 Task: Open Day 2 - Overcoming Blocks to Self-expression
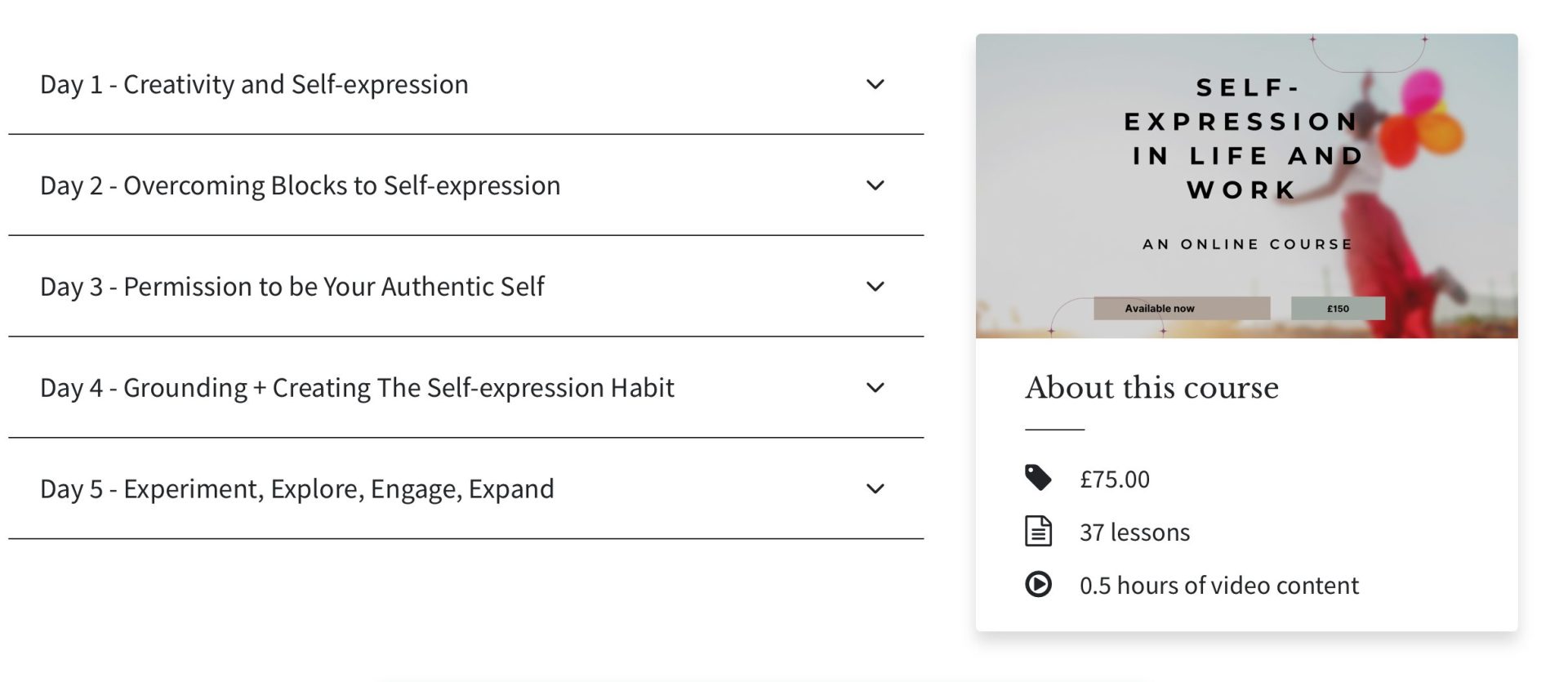click(x=300, y=185)
